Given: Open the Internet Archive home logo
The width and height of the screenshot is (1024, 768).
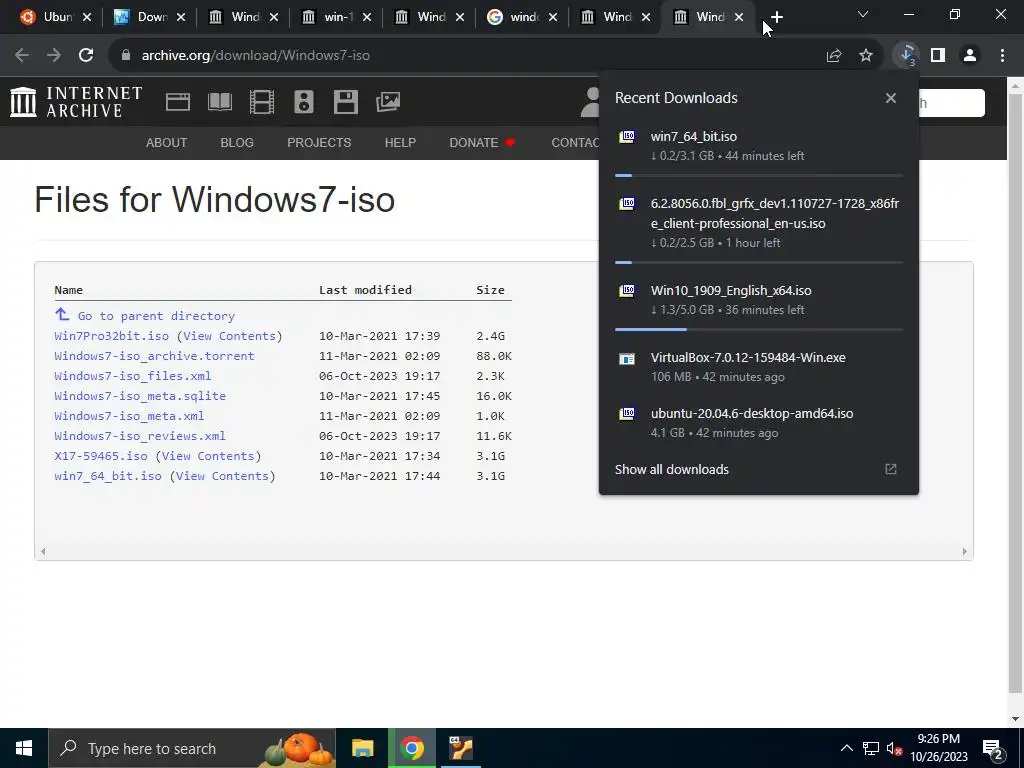Looking at the screenshot, I should click(x=76, y=103).
